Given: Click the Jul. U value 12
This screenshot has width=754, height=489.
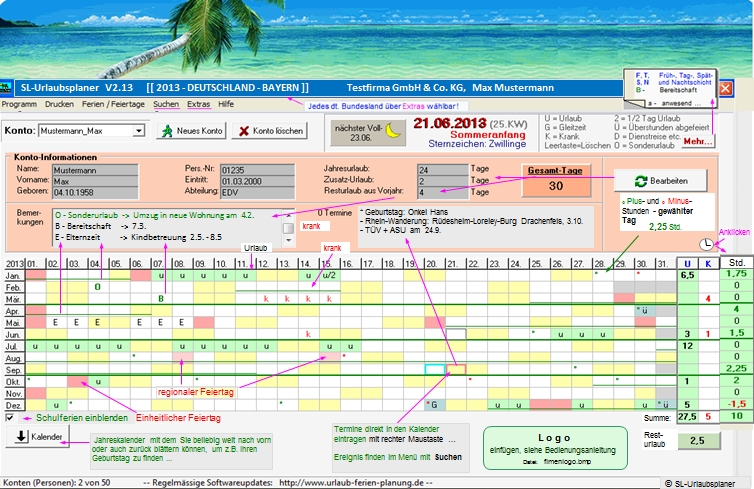Looking at the screenshot, I should pyautogui.click(x=688, y=346).
